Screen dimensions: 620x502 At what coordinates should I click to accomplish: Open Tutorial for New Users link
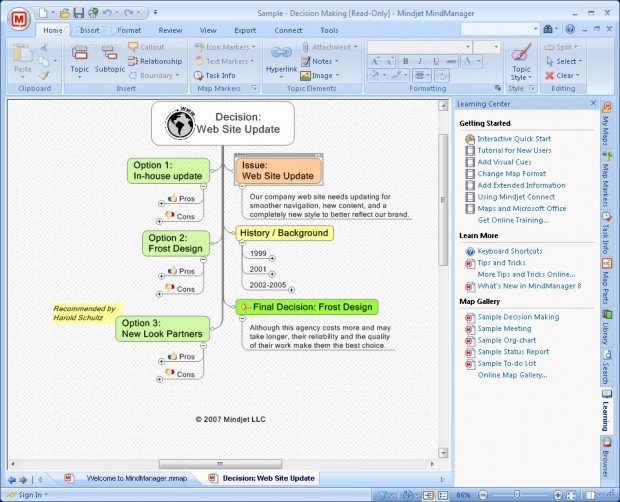click(514, 150)
